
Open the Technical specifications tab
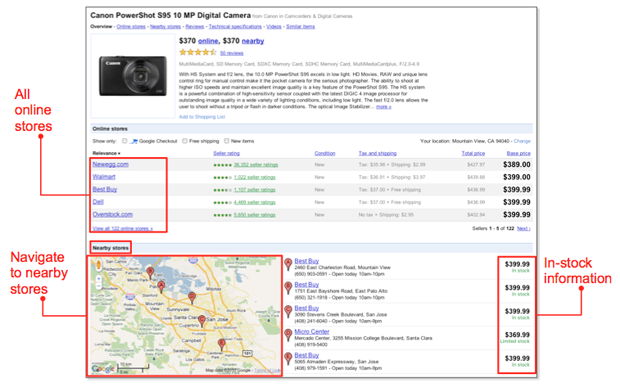pos(235,27)
